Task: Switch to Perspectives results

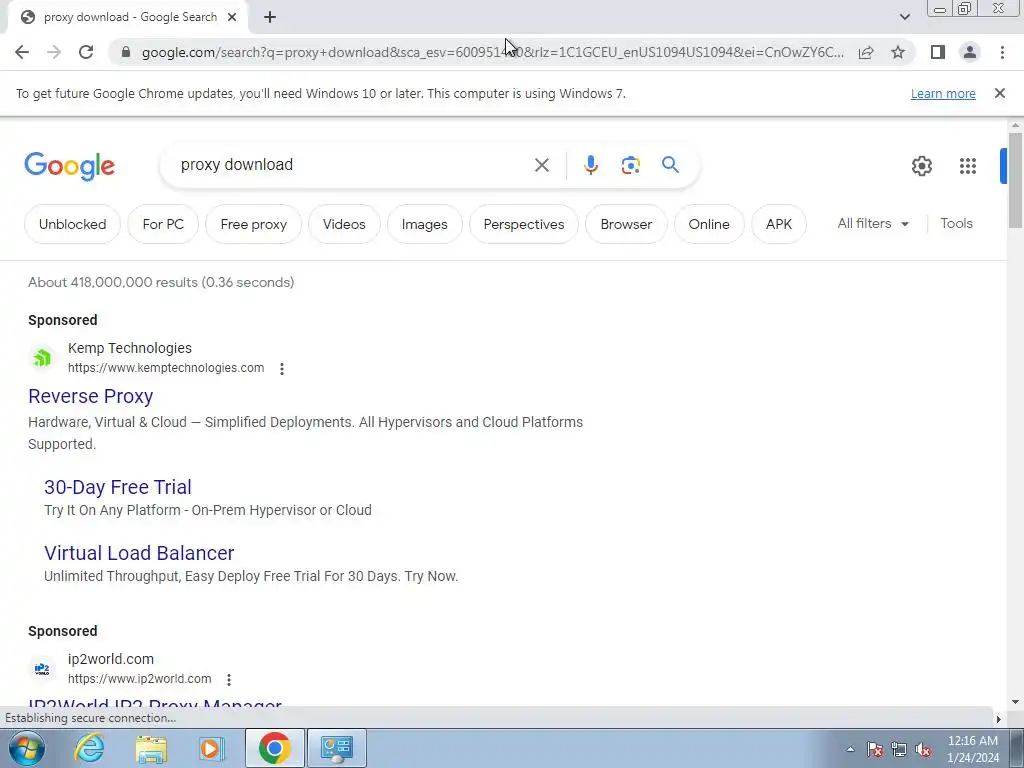Action: (524, 224)
